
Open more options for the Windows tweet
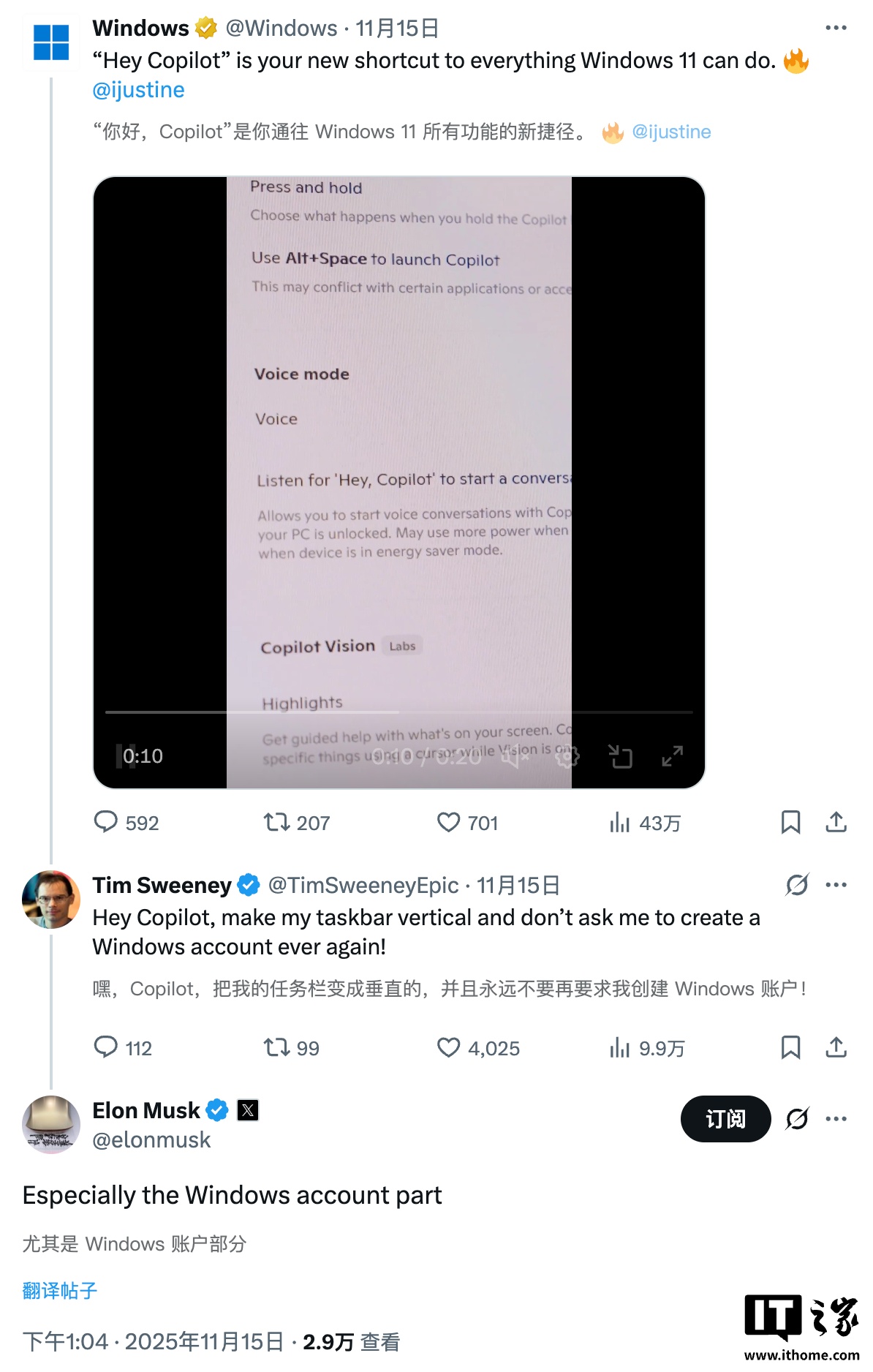pyautogui.click(x=836, y=28)
